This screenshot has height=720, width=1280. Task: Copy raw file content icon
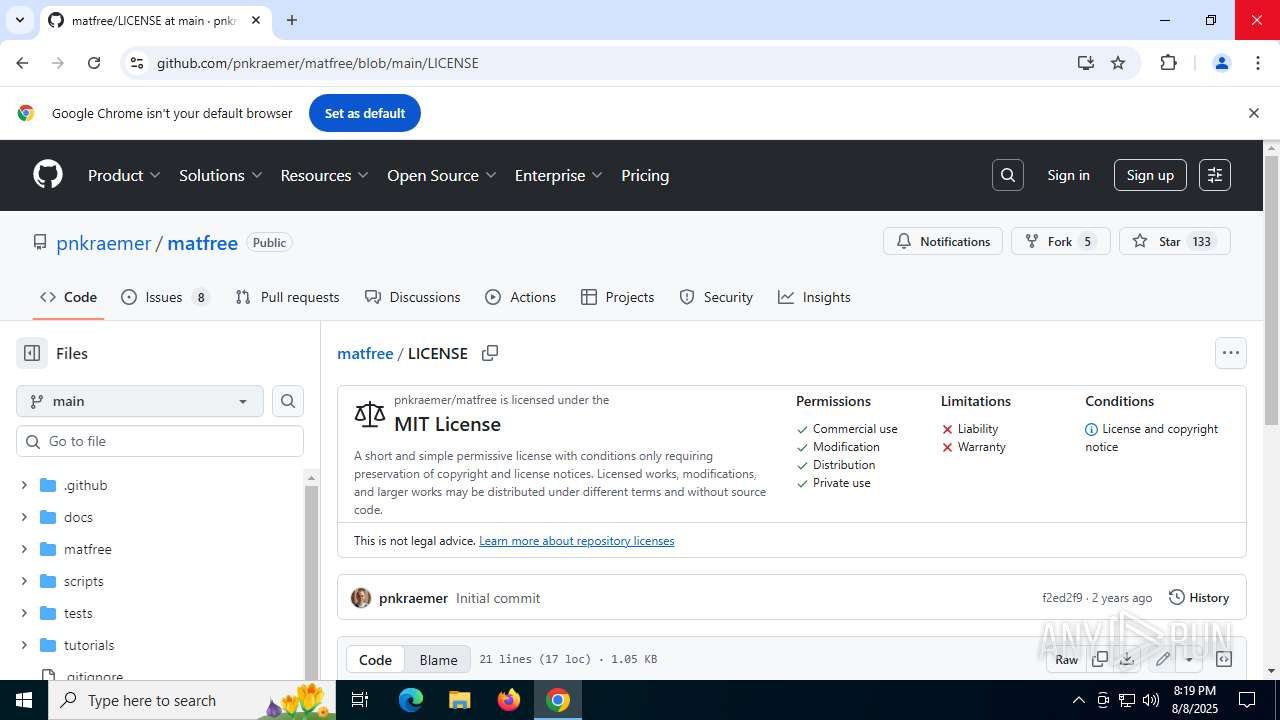pyautogui.click(x=1100, y=659)
